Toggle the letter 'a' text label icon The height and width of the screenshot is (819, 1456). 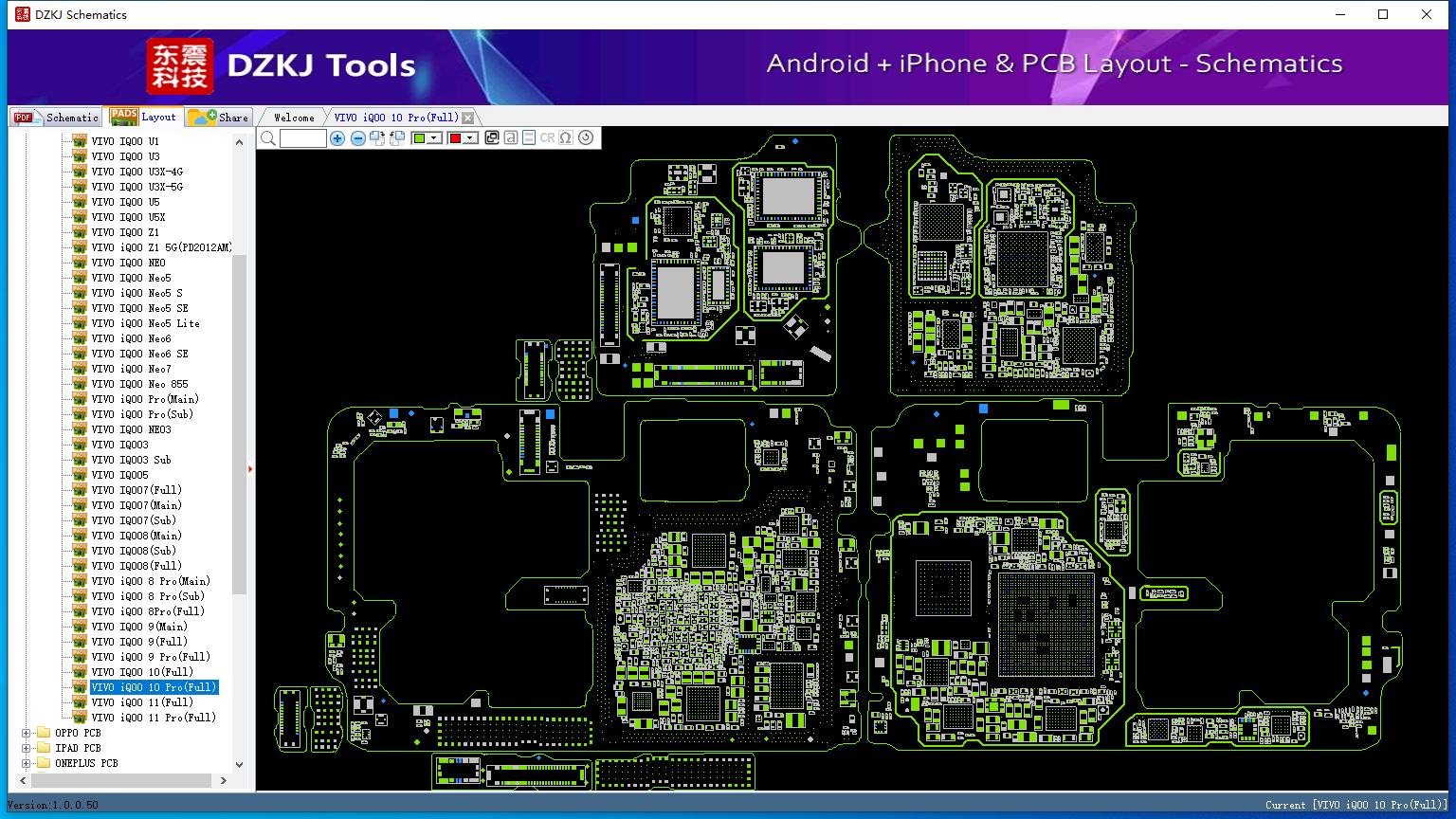(x=511, y=138)
